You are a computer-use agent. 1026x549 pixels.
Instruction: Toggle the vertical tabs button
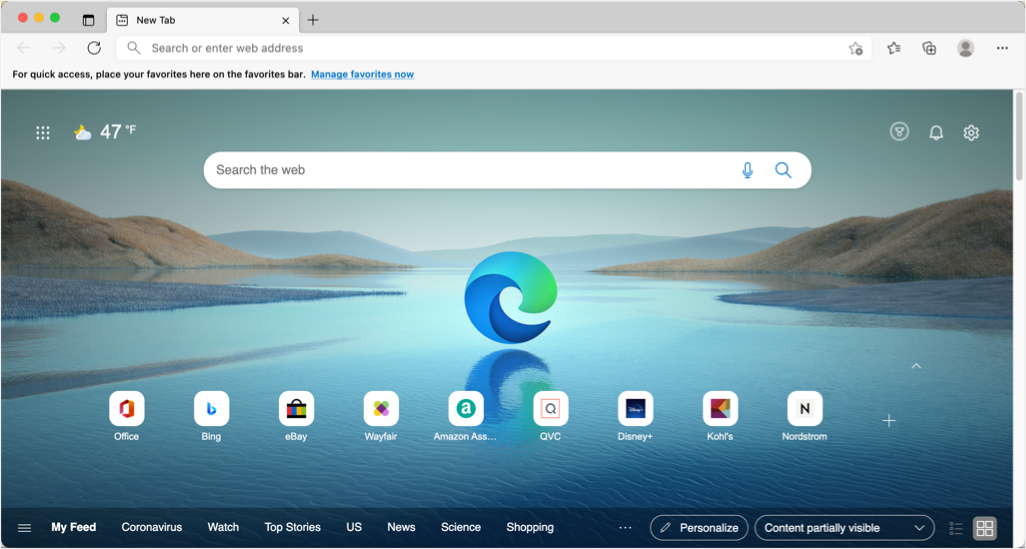pyautogui.click(x=88, y=20)
